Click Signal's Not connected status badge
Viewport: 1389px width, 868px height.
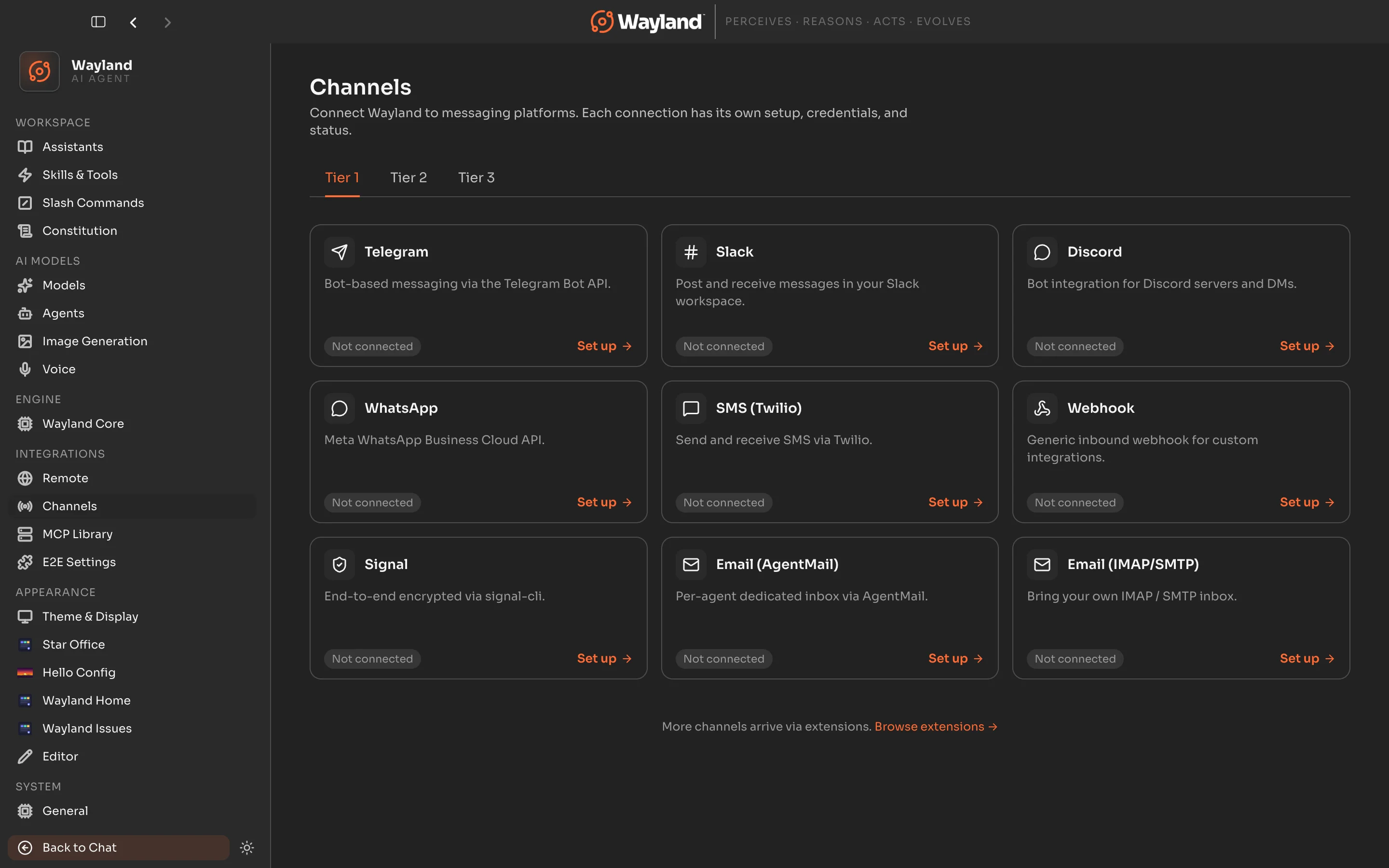tap(372, 658)
